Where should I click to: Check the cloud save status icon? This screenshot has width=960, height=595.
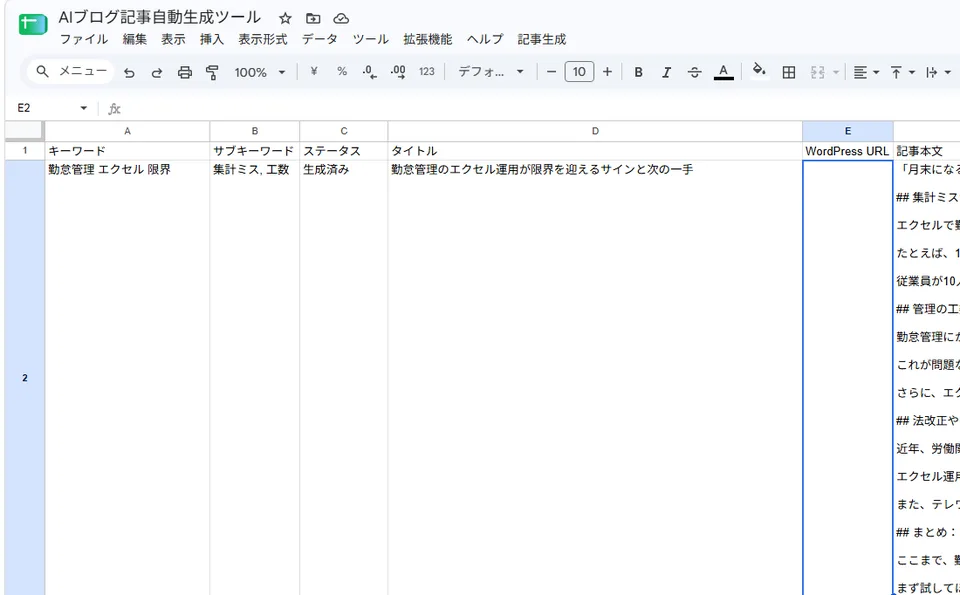(341, 18)
